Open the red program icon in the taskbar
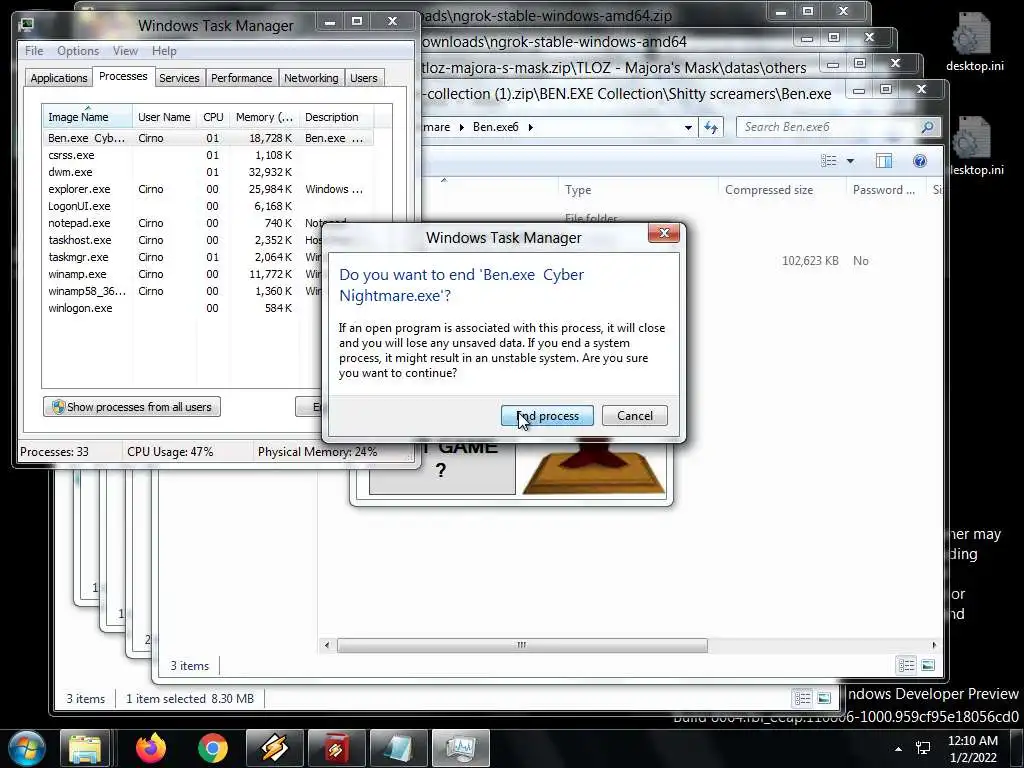 tap(336, 748)
